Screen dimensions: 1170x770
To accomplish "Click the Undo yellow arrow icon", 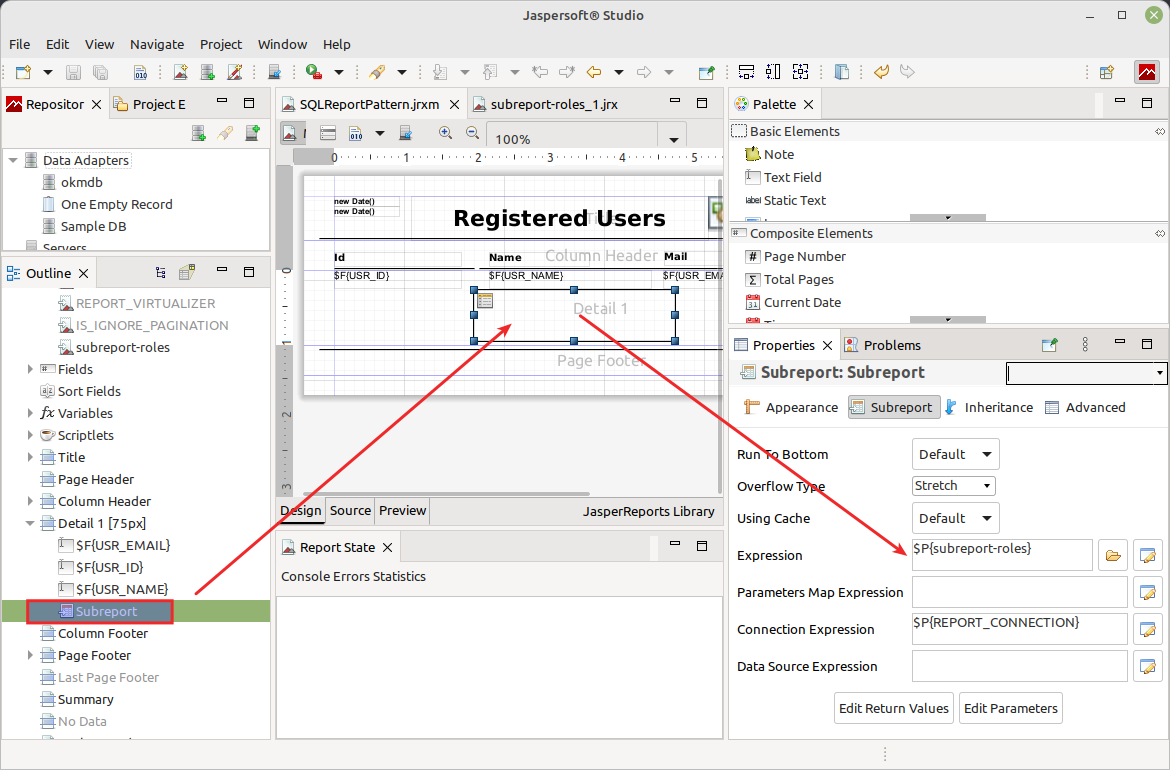I will pos(881,72).
